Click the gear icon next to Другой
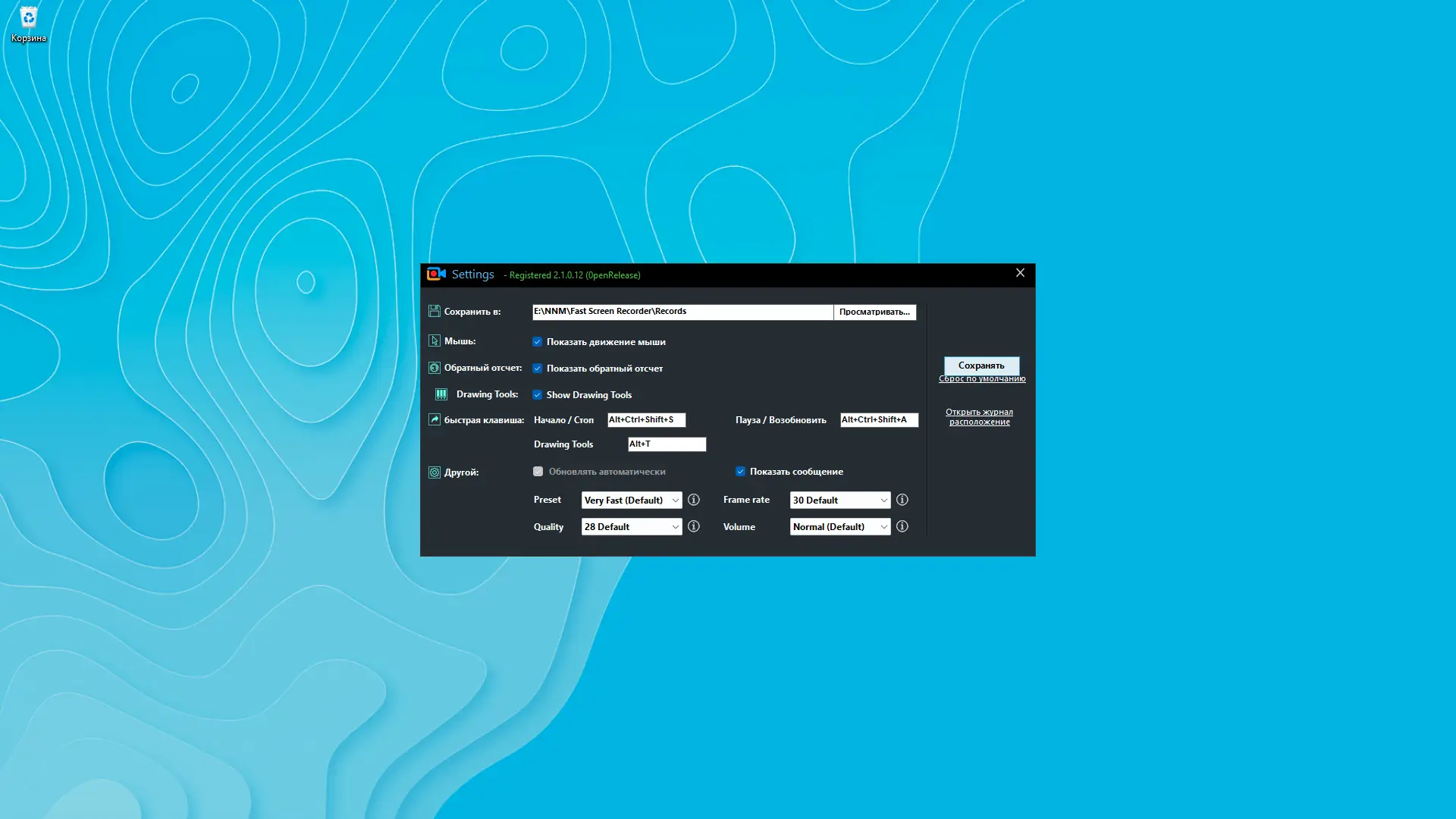 click(435, 471)
